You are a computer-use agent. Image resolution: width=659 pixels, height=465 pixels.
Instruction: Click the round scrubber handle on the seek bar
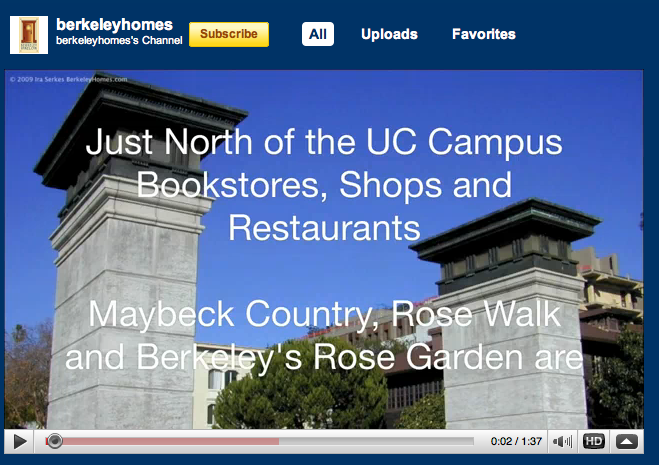pos(55,441)
